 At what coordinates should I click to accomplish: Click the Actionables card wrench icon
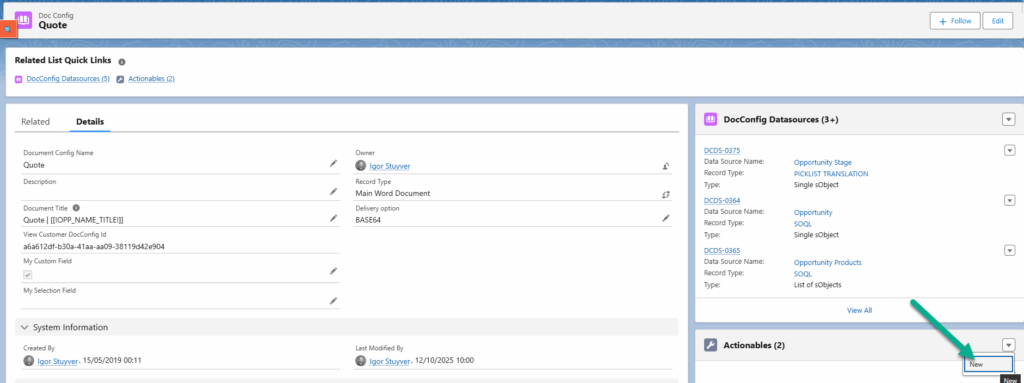(x=711, y=346)
